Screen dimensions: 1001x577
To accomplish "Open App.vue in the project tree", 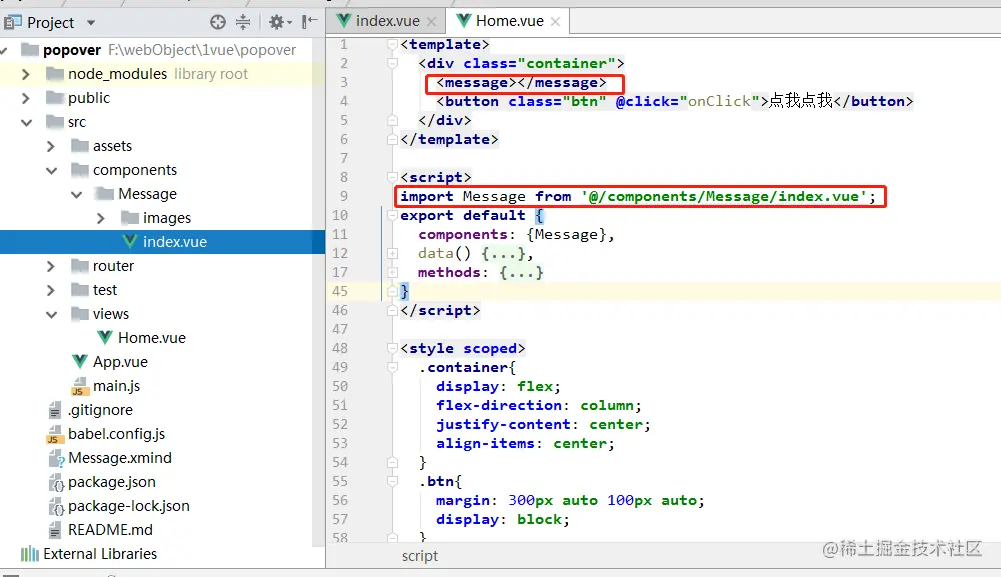I will tap(120, 362).
